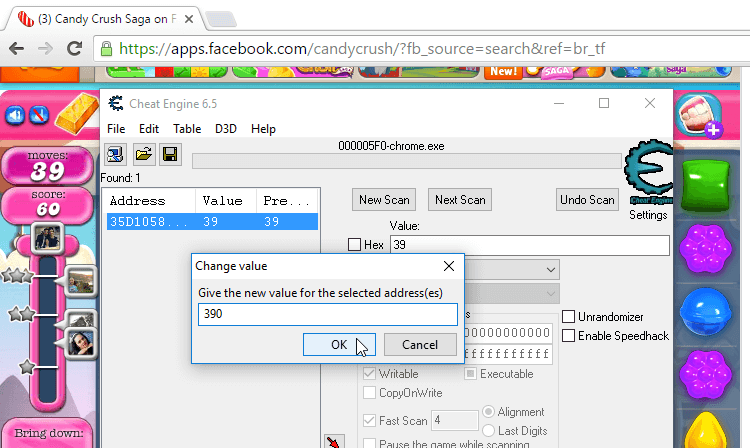
Task: Toggle the Writable checkbox
Action: [369, 373]
